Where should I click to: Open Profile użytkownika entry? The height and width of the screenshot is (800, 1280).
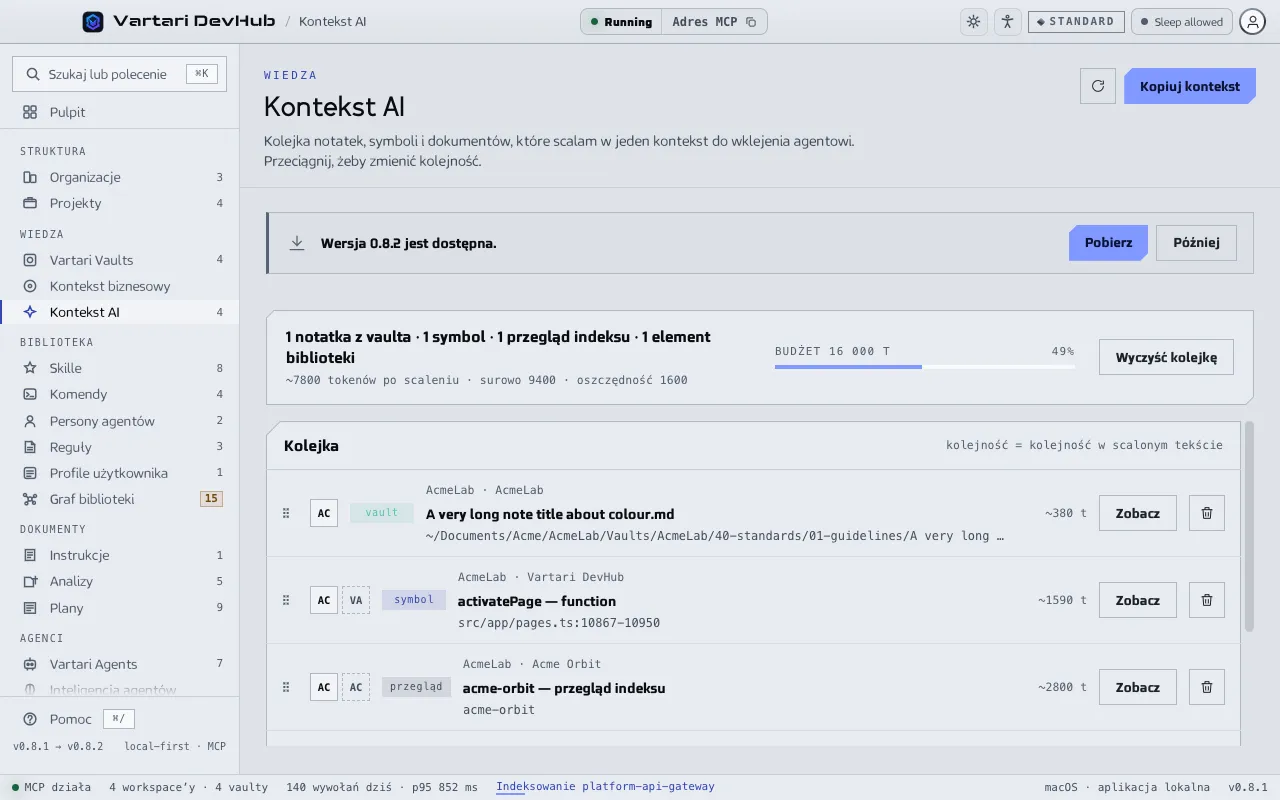[120, 473]
